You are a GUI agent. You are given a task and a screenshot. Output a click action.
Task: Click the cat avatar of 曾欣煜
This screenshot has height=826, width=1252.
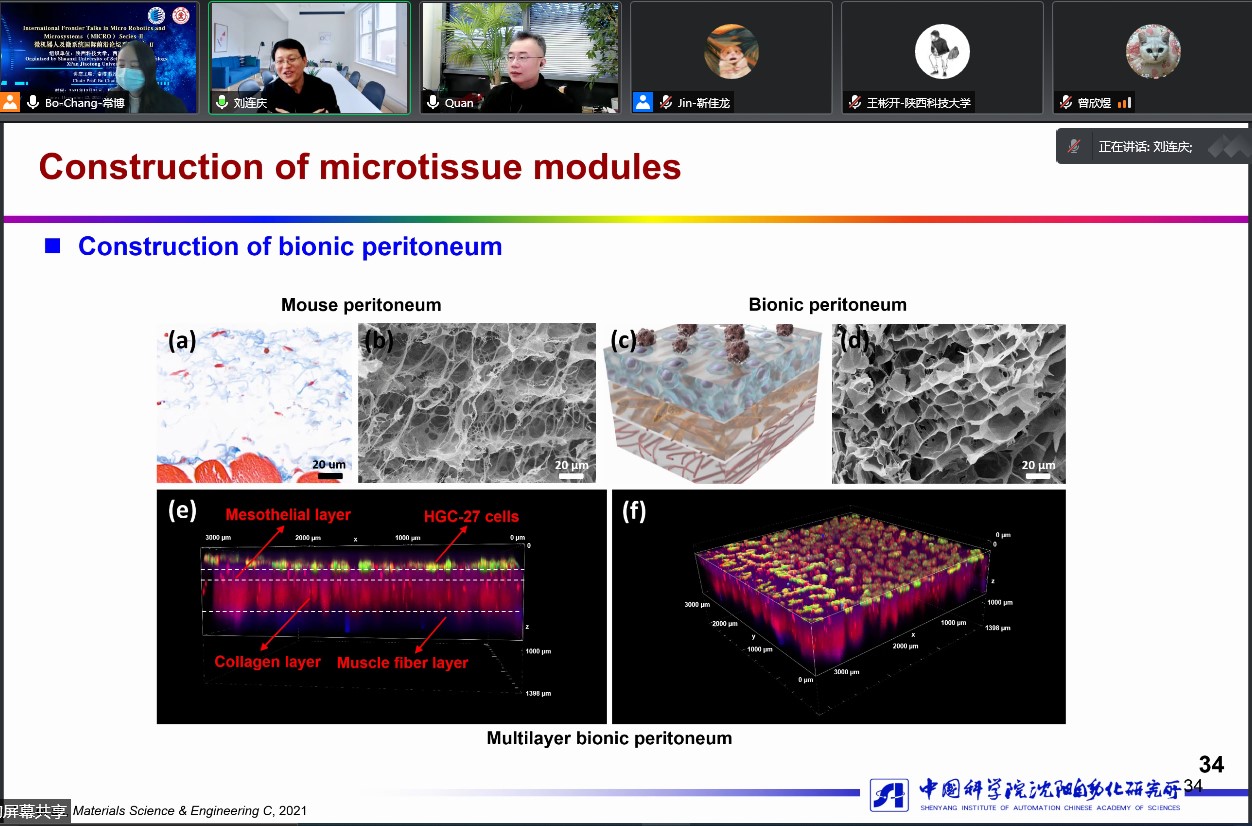coord(1153,51)
